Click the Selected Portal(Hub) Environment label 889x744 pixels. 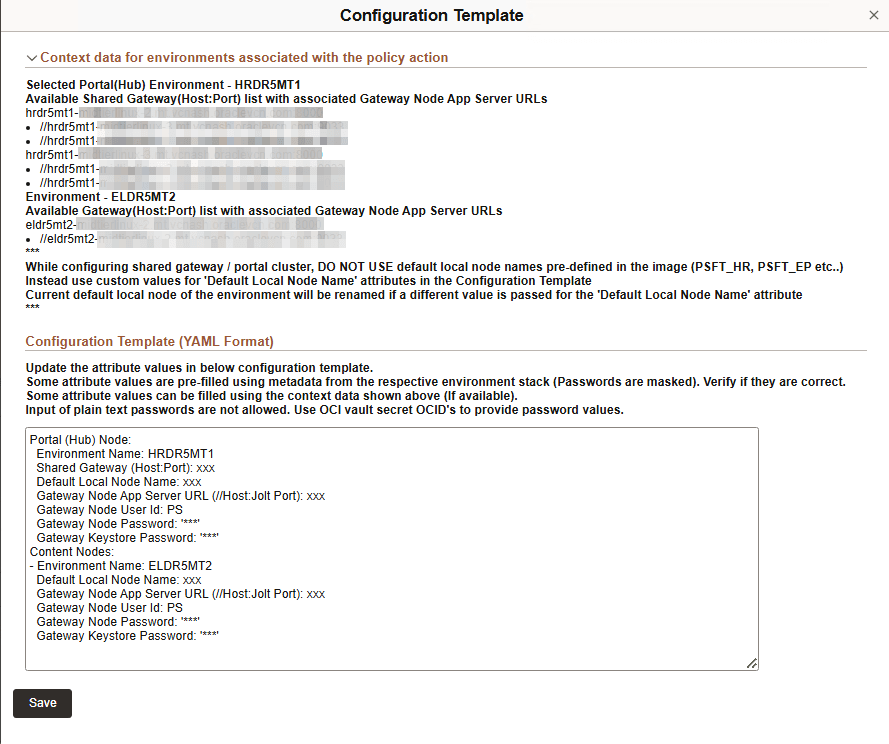coord(152,84)
